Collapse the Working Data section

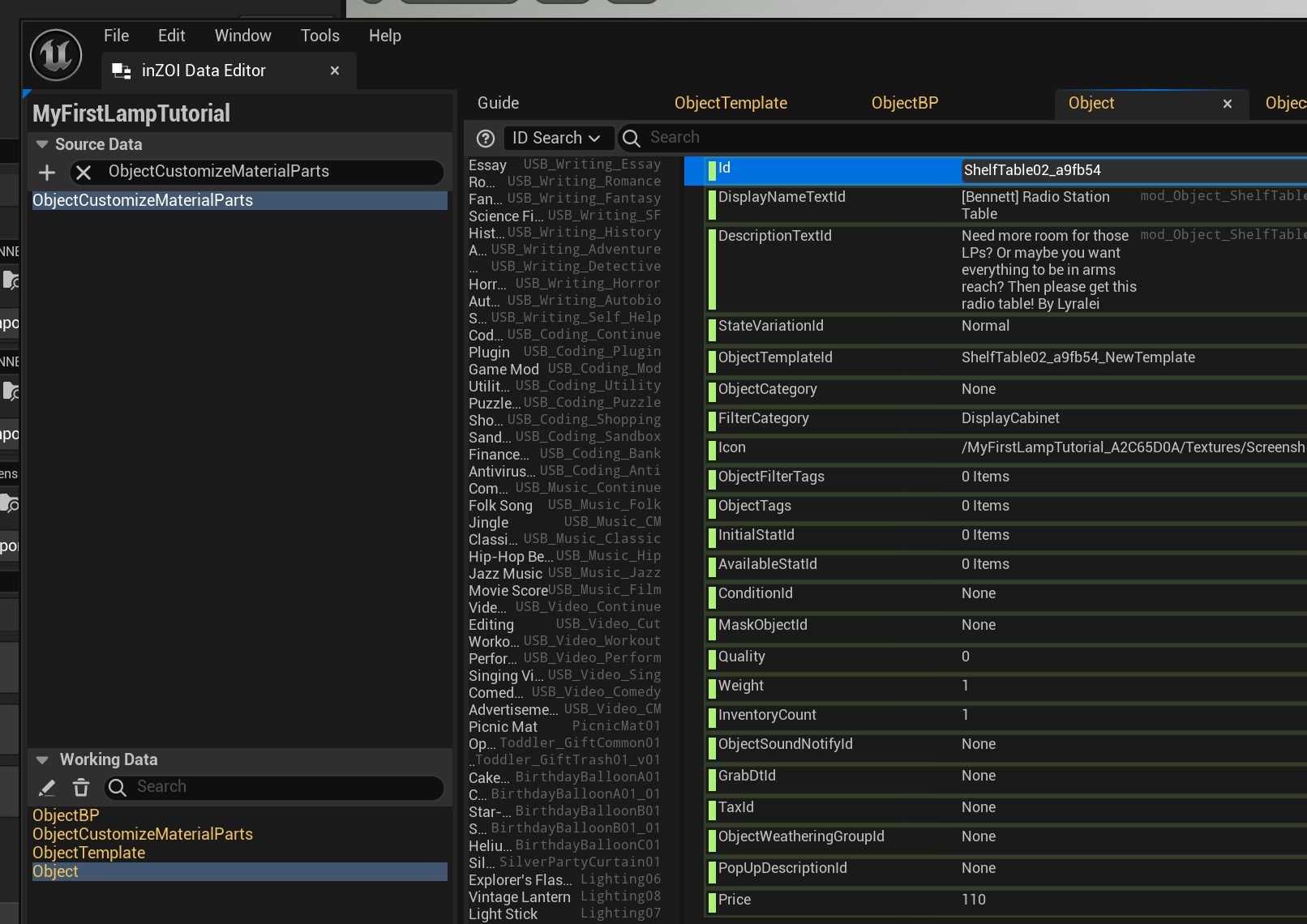(42, 760)
